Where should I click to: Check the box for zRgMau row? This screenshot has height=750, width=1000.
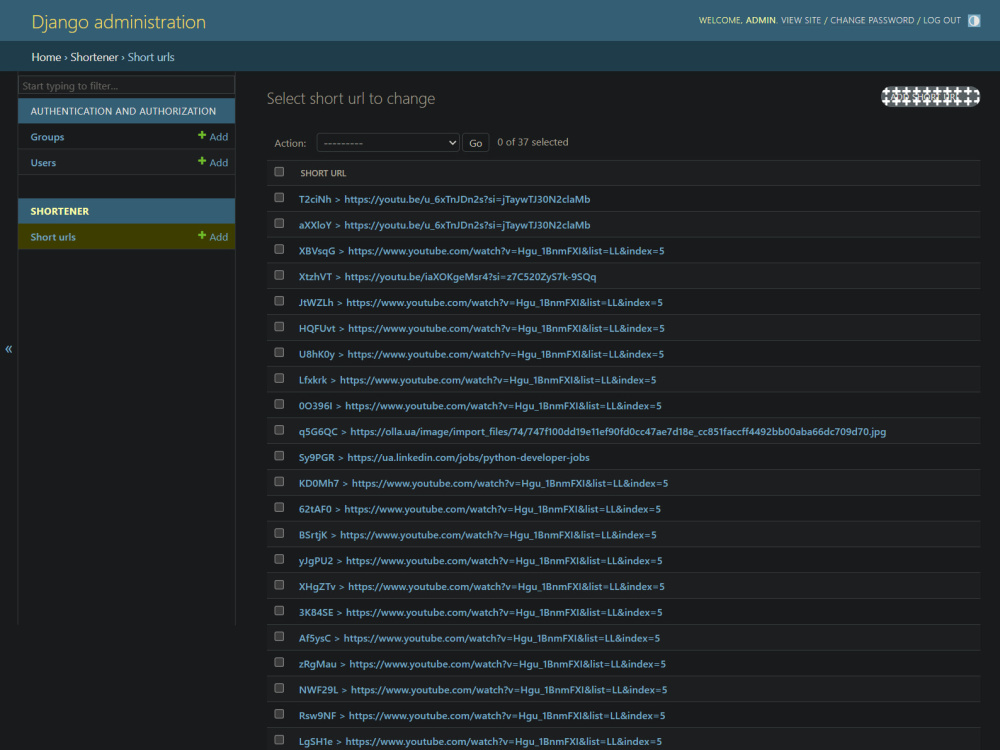pyautogui.click(x=279, y=662)
